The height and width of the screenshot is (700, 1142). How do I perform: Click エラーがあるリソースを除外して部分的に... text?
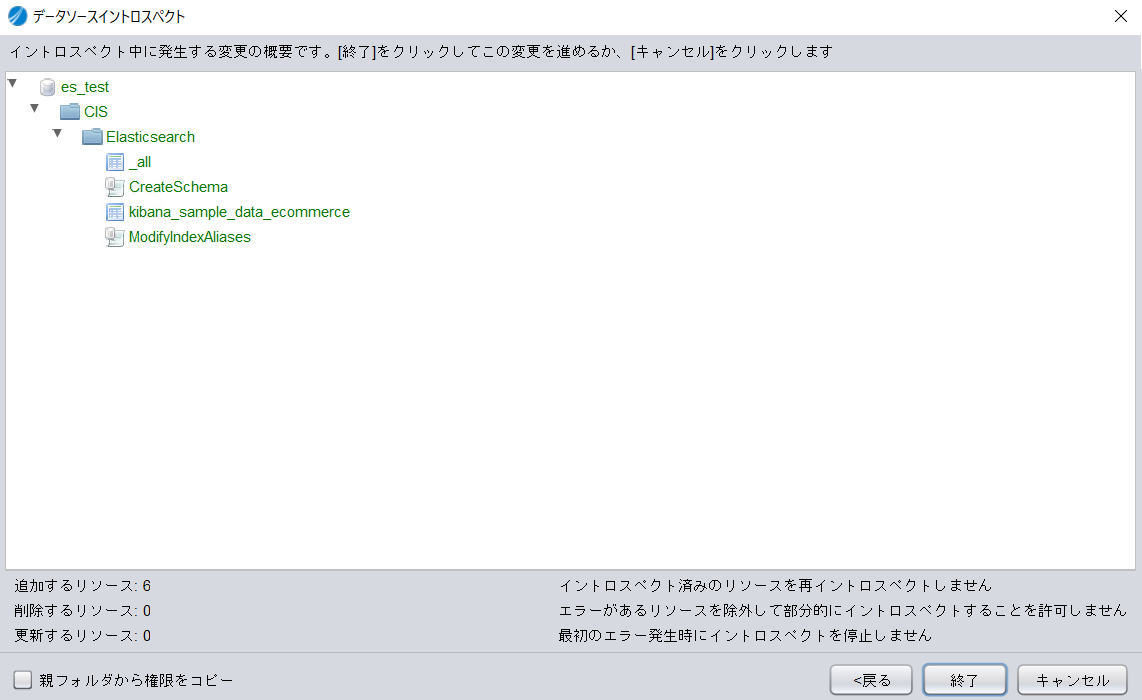(x=843, y=610)
